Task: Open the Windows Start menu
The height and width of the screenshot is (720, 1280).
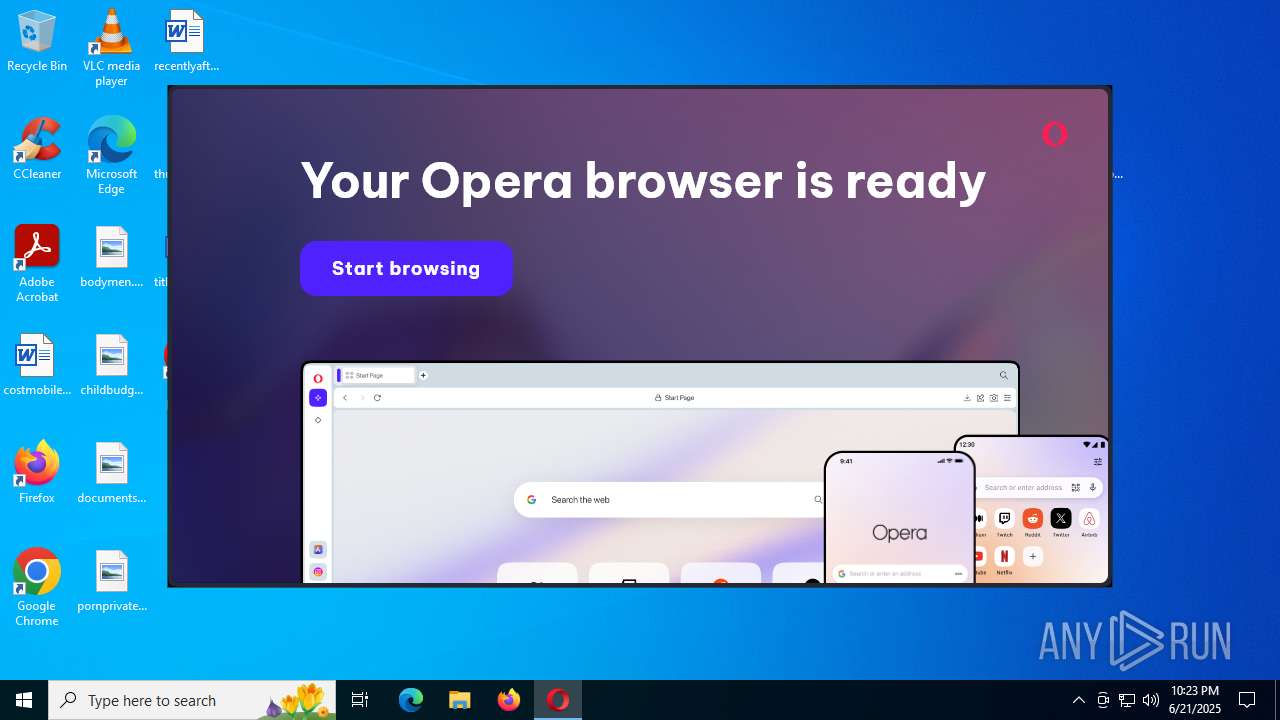Action: [x=24, y=700]
